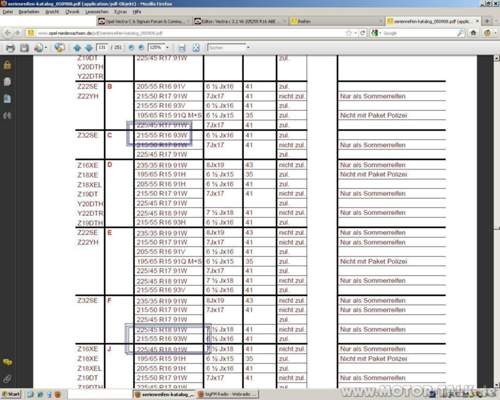Close the serienreifen-katalog pdf tab

pyautogui.click(x=477, y=21)
